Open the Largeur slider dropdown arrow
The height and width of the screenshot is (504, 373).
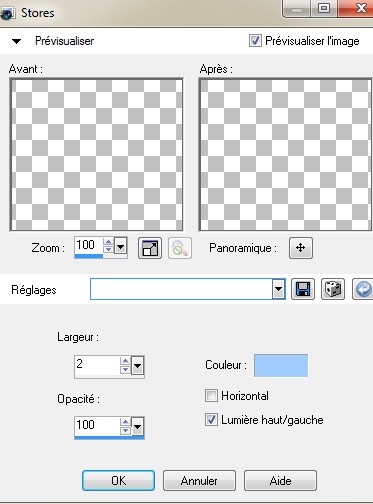point(137,366)
